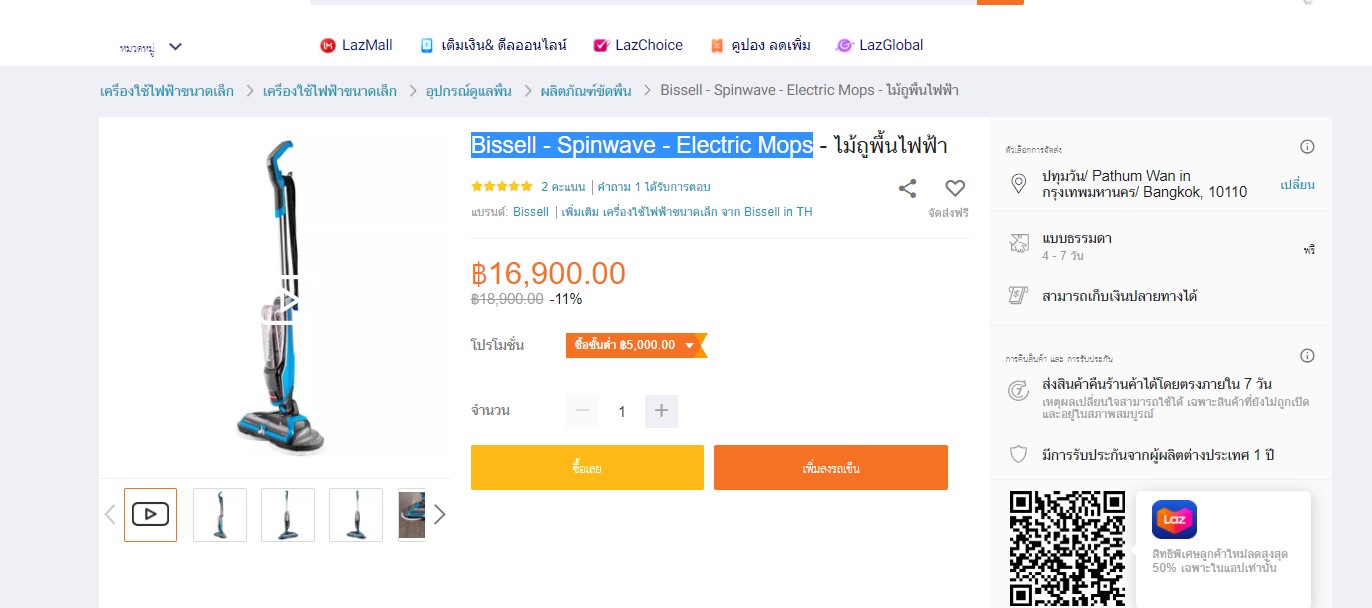Click the Bissell brand link
Viewport: 1372px width, 608px height.
pyautogui.click(x=530, y=212)
